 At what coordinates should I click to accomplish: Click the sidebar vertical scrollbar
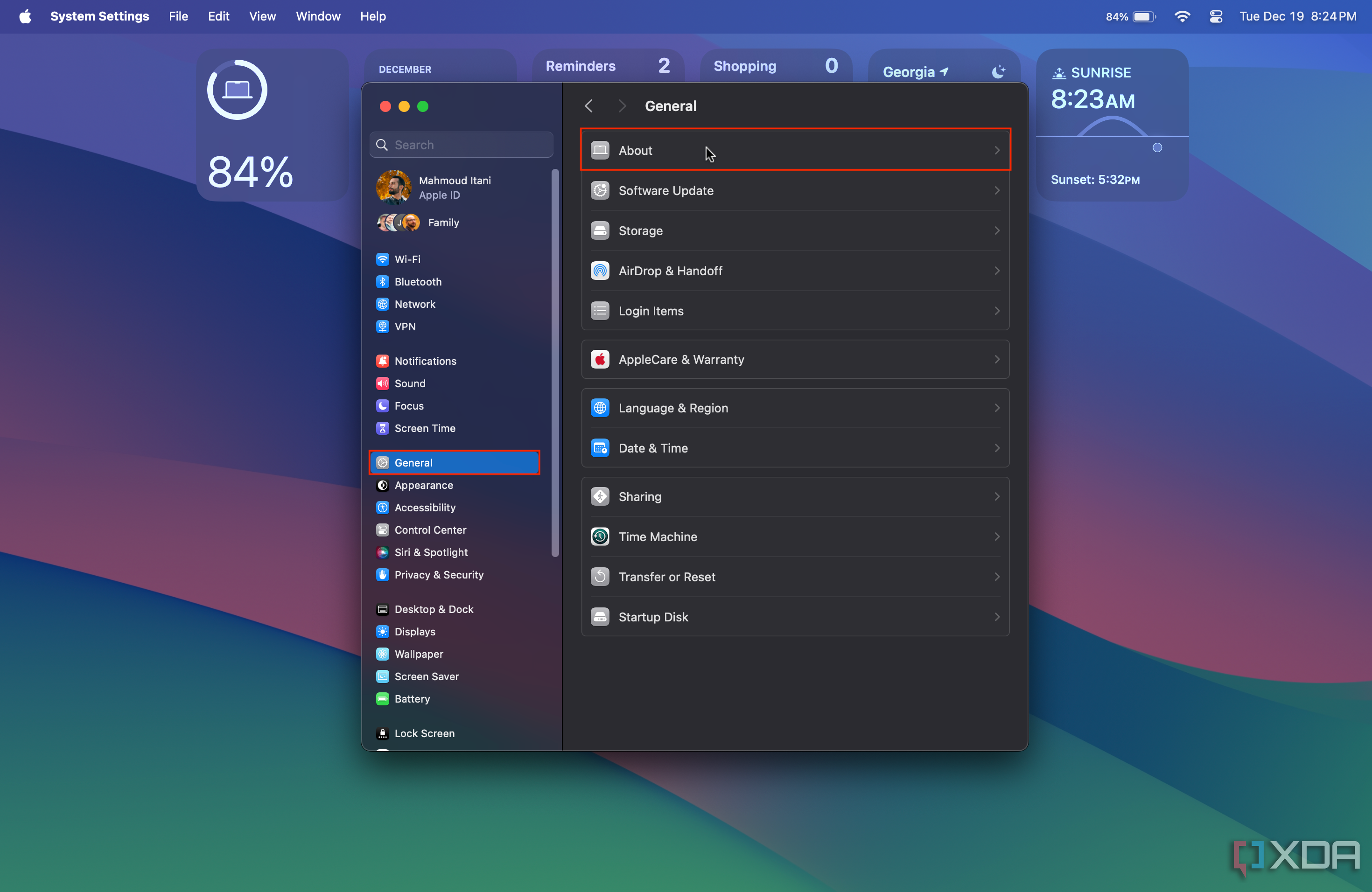coord(555,363)
